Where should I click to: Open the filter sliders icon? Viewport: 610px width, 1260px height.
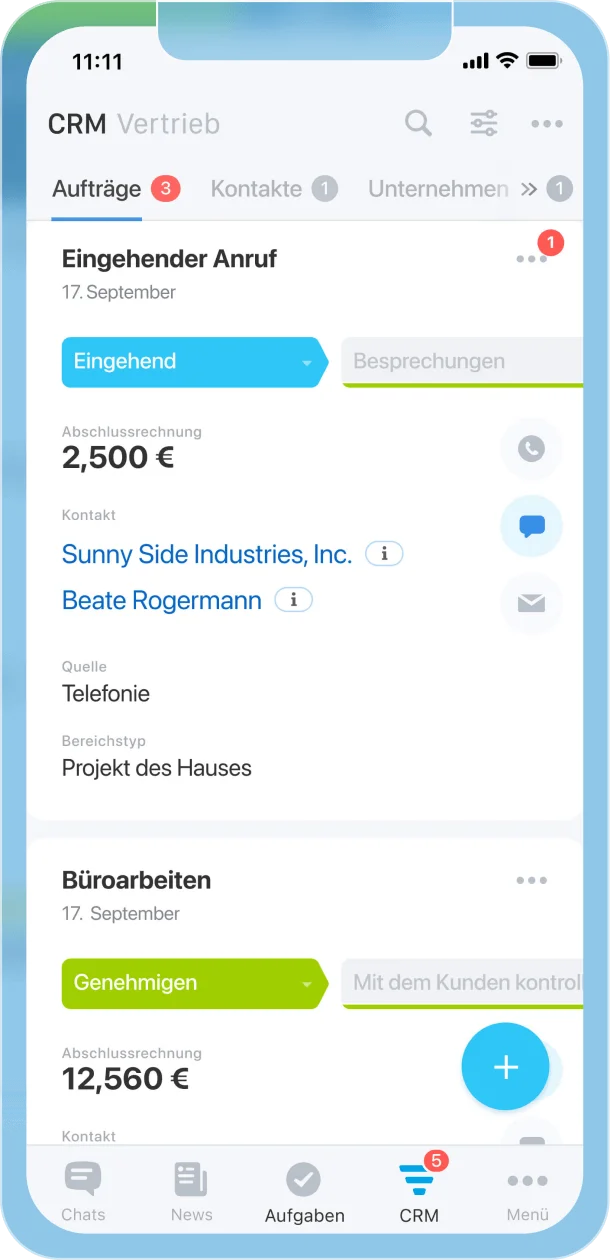[484, 124]
